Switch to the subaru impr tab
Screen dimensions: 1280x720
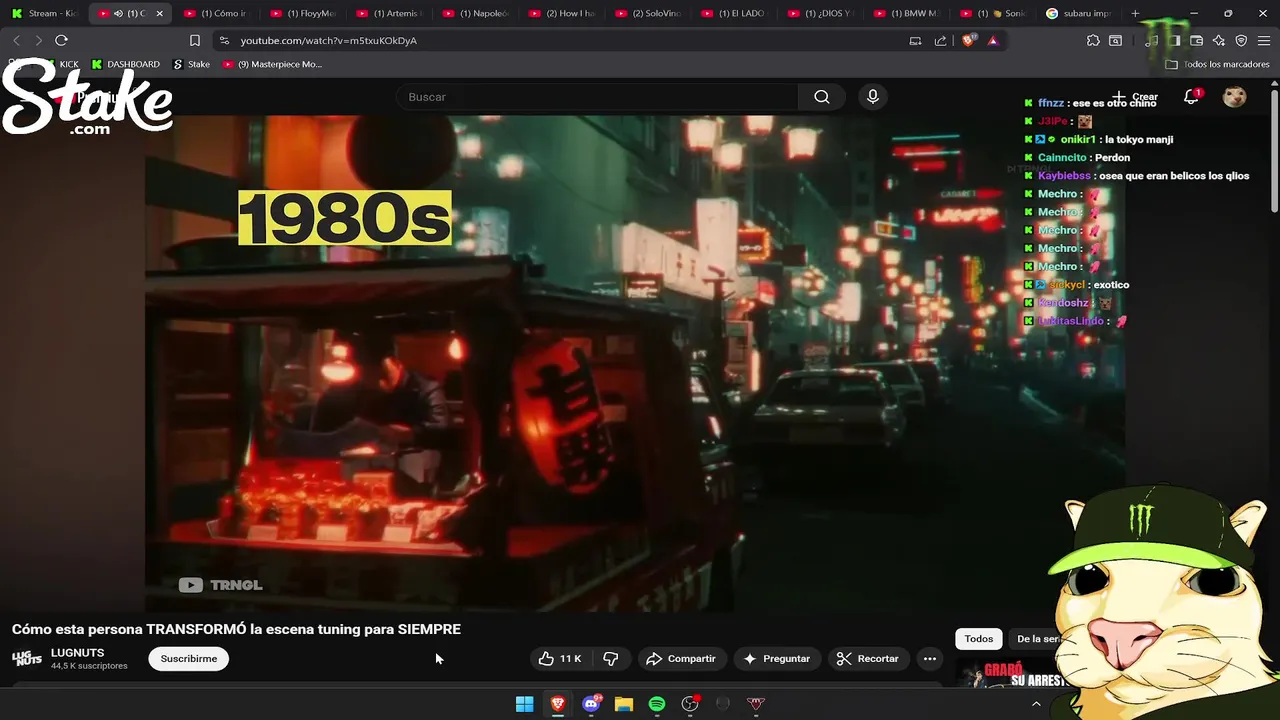[x=1080, y=13]
